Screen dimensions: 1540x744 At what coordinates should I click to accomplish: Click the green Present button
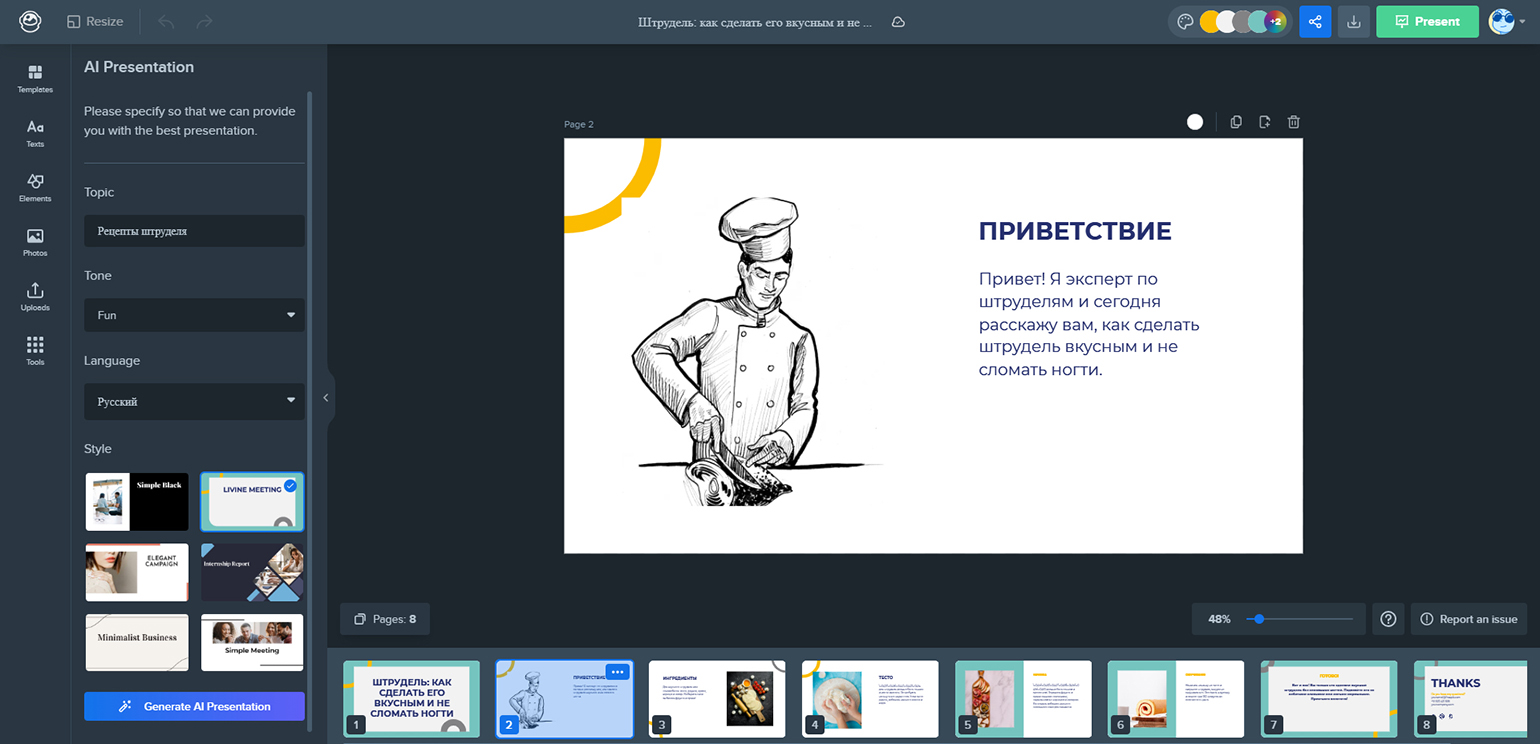[1427, 21]
